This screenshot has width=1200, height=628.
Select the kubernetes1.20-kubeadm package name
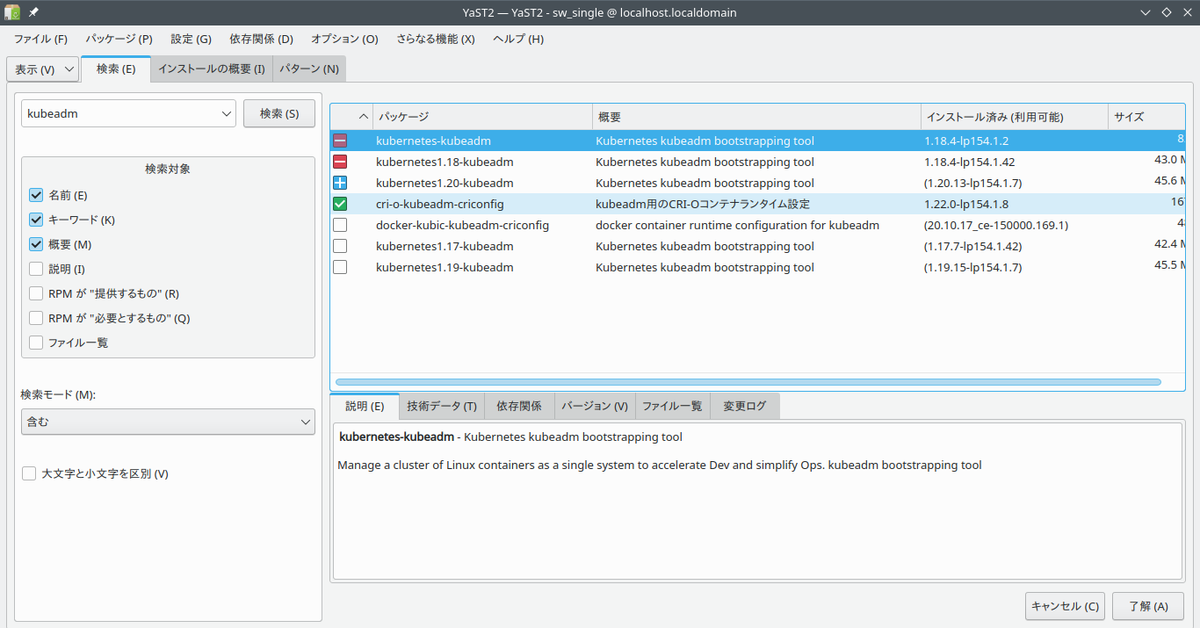(445, 183)
